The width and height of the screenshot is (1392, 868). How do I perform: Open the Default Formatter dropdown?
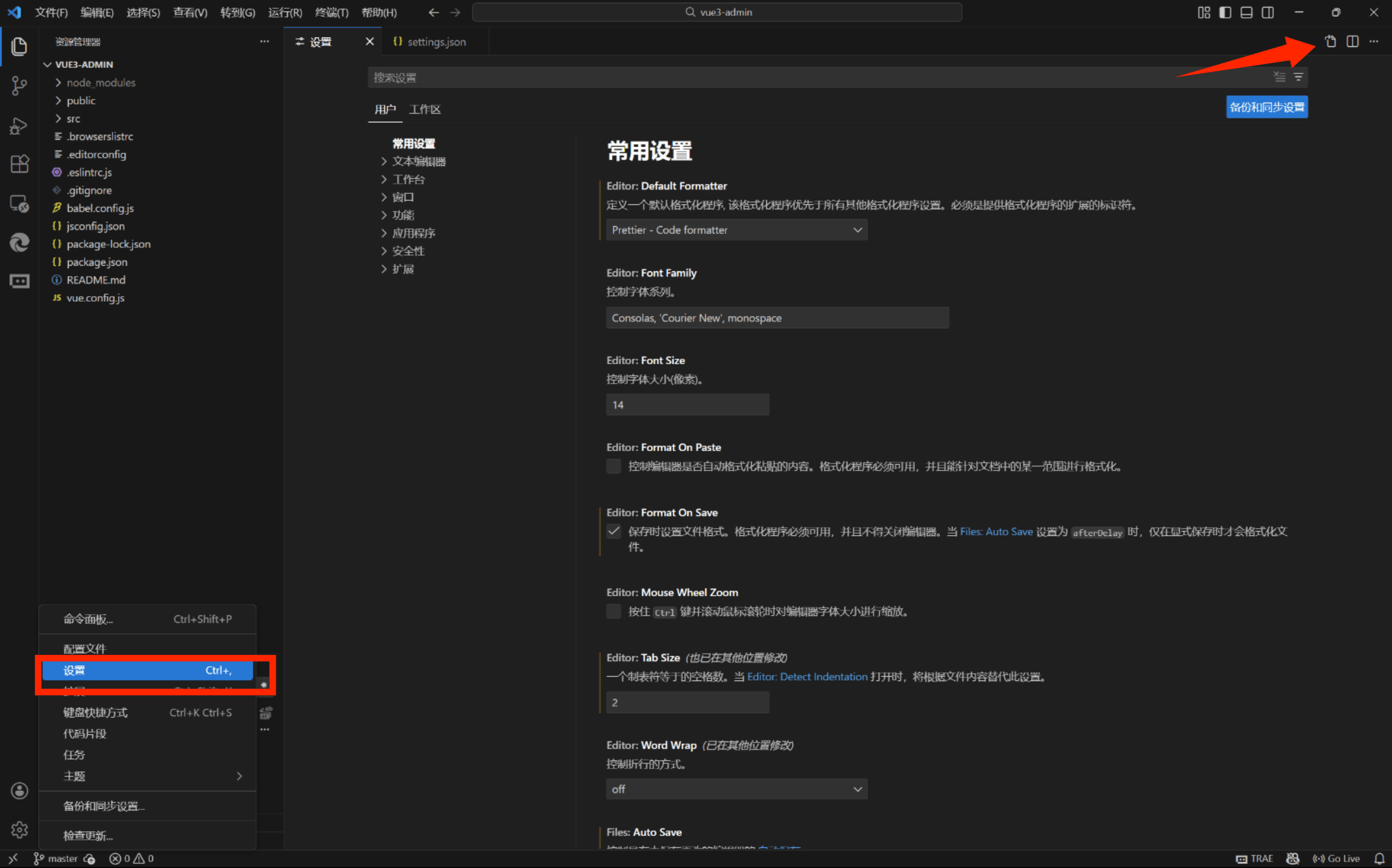coord(736,229)
